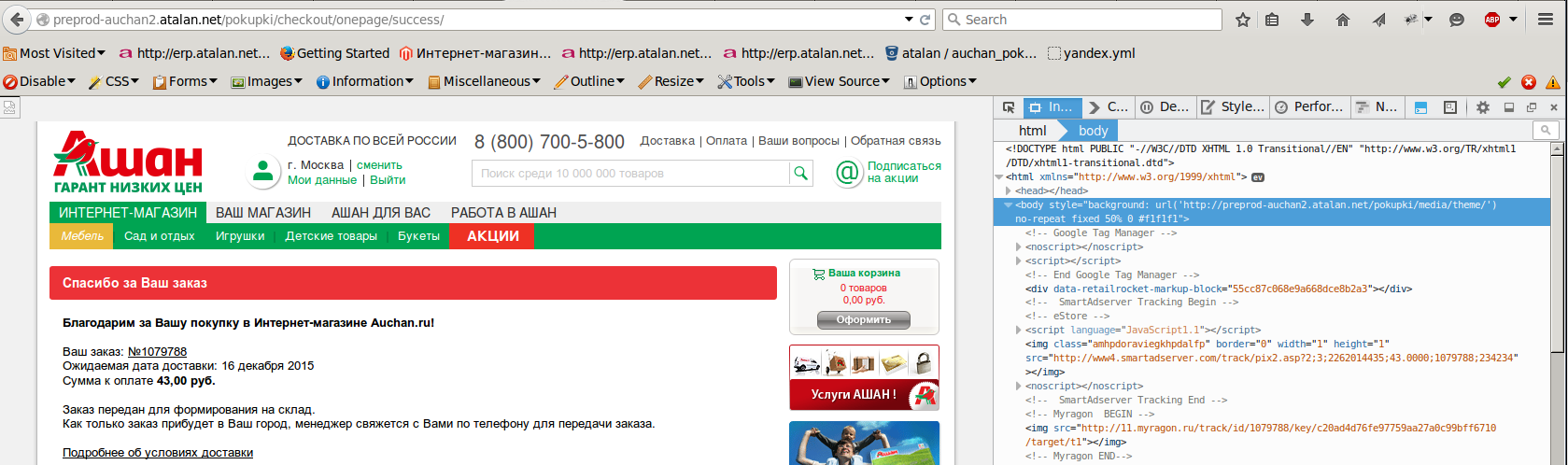1568x465 pixels.
Task: Open the ВАШ МАГАЗИН site tab
Action: (x=263, y=213)
